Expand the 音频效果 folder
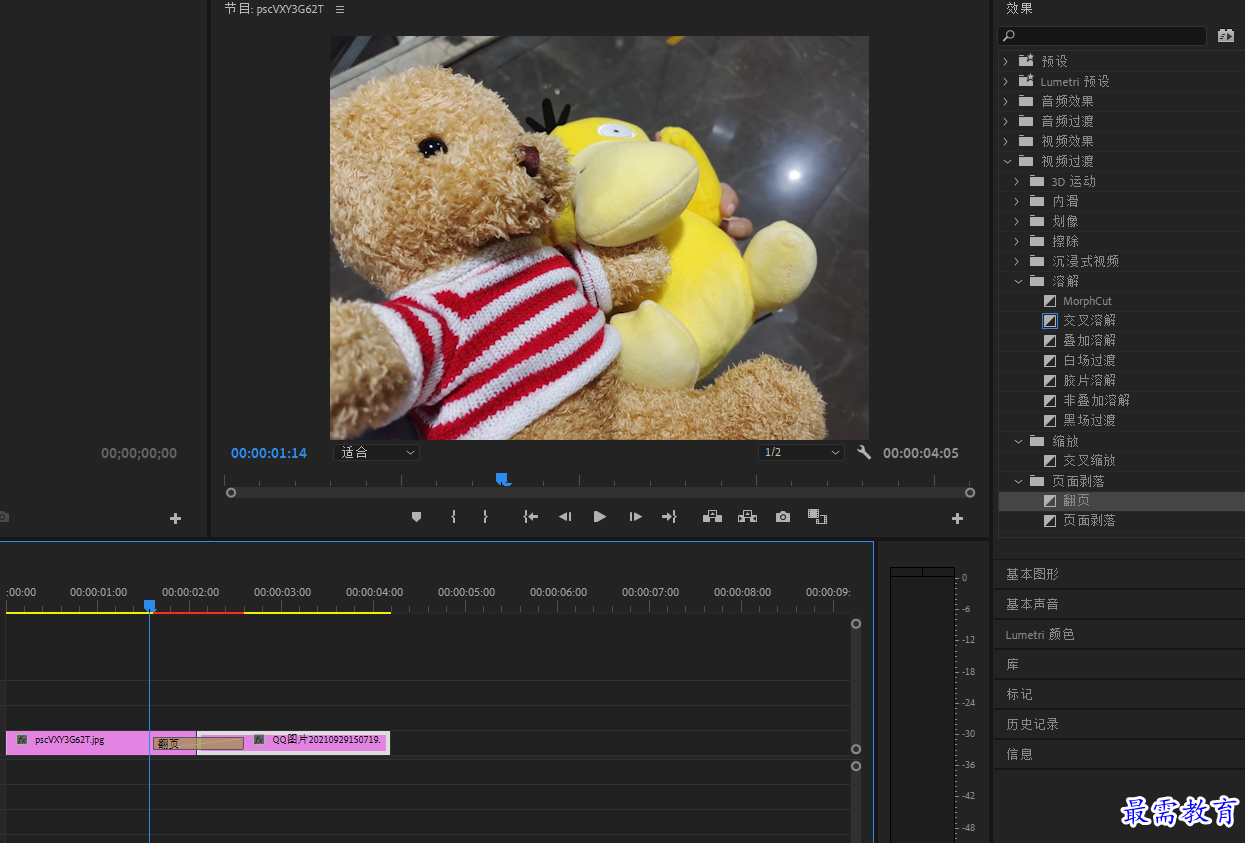The image size is (1245, 843). point(1006,101)
